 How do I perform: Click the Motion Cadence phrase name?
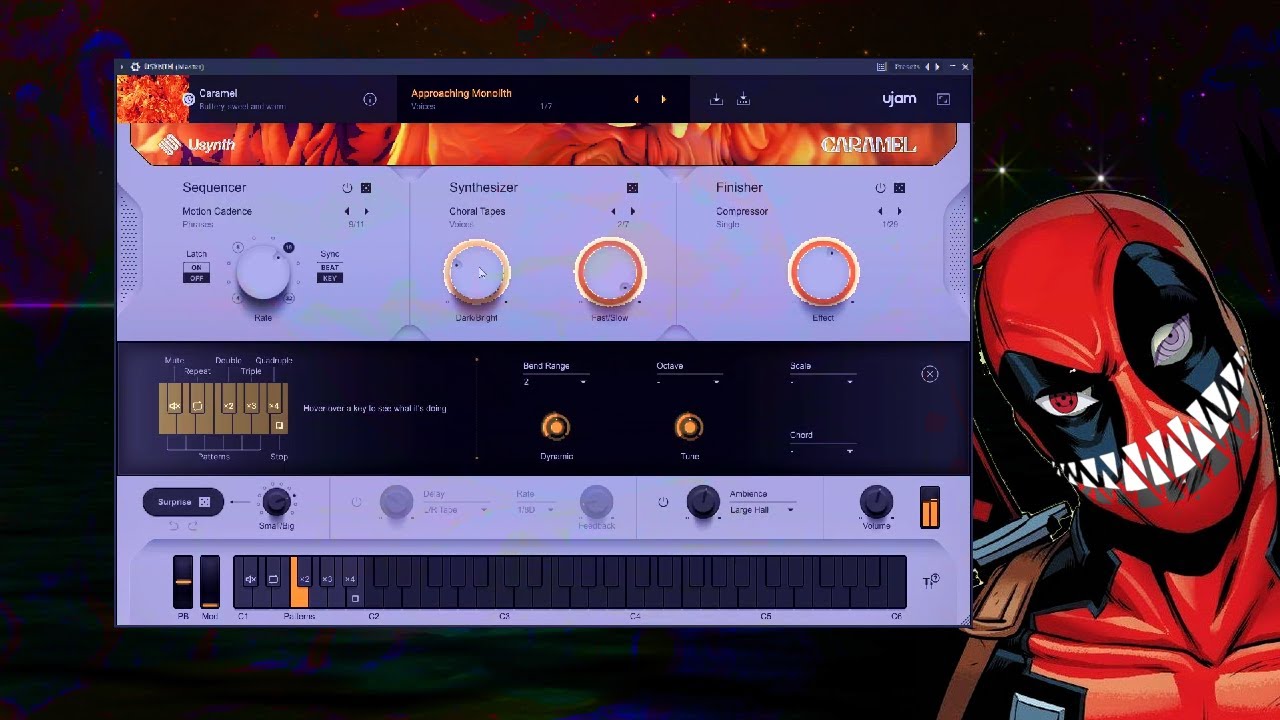[217, 211]
